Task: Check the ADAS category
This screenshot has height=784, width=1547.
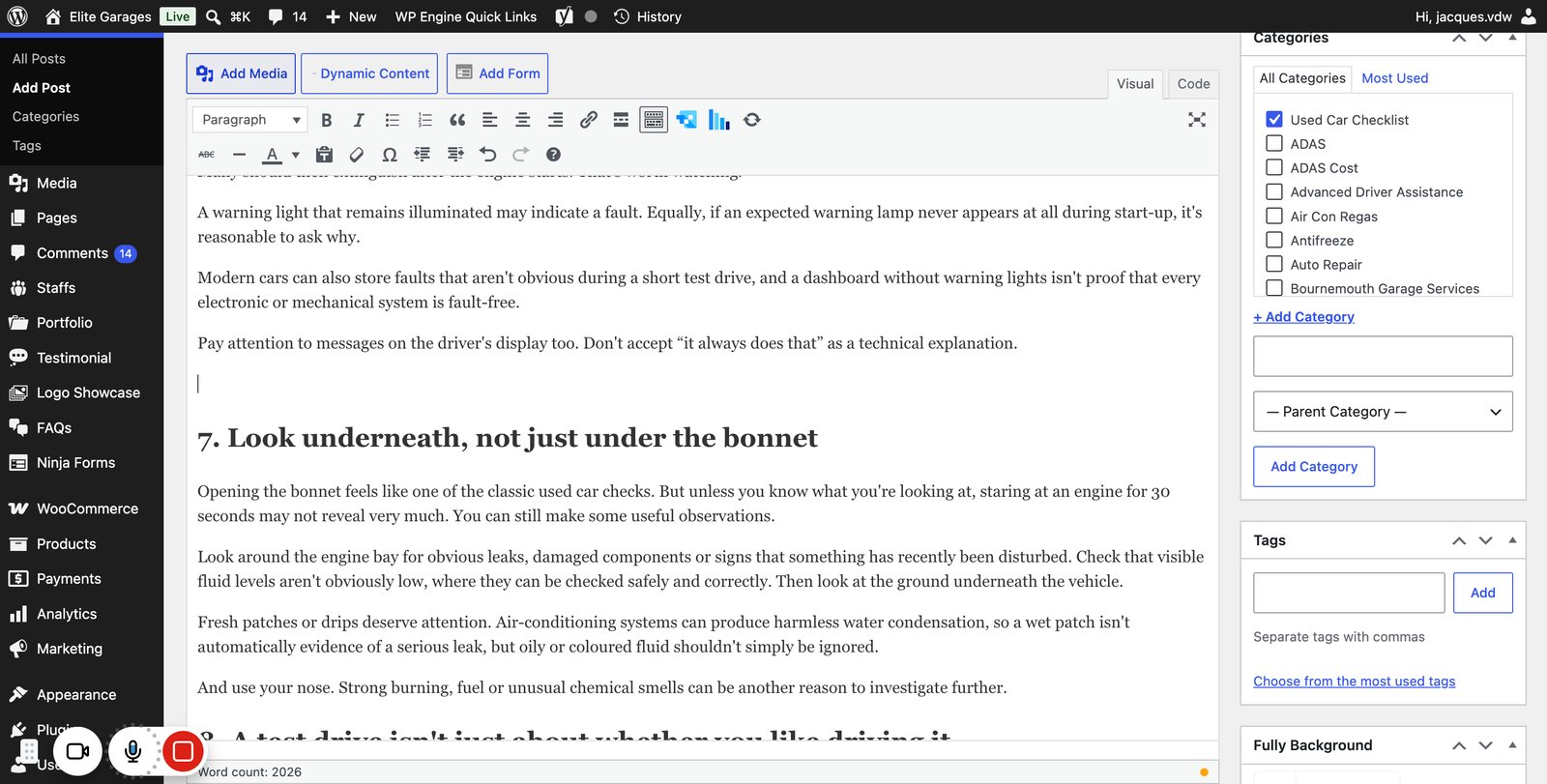Action: [x=1274, y=143]
